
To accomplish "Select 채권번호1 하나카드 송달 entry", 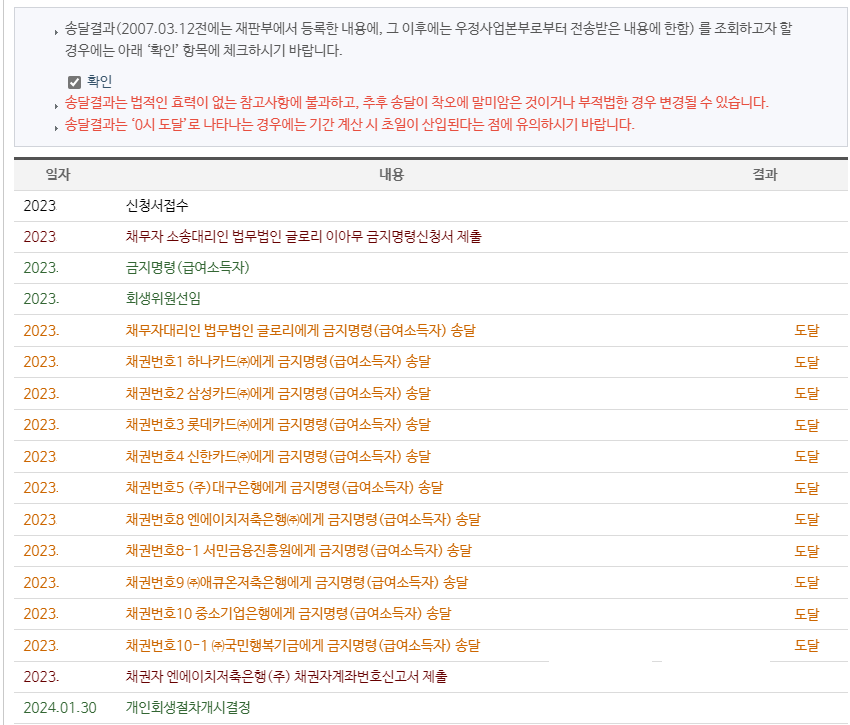I will (x=278, y=361).
